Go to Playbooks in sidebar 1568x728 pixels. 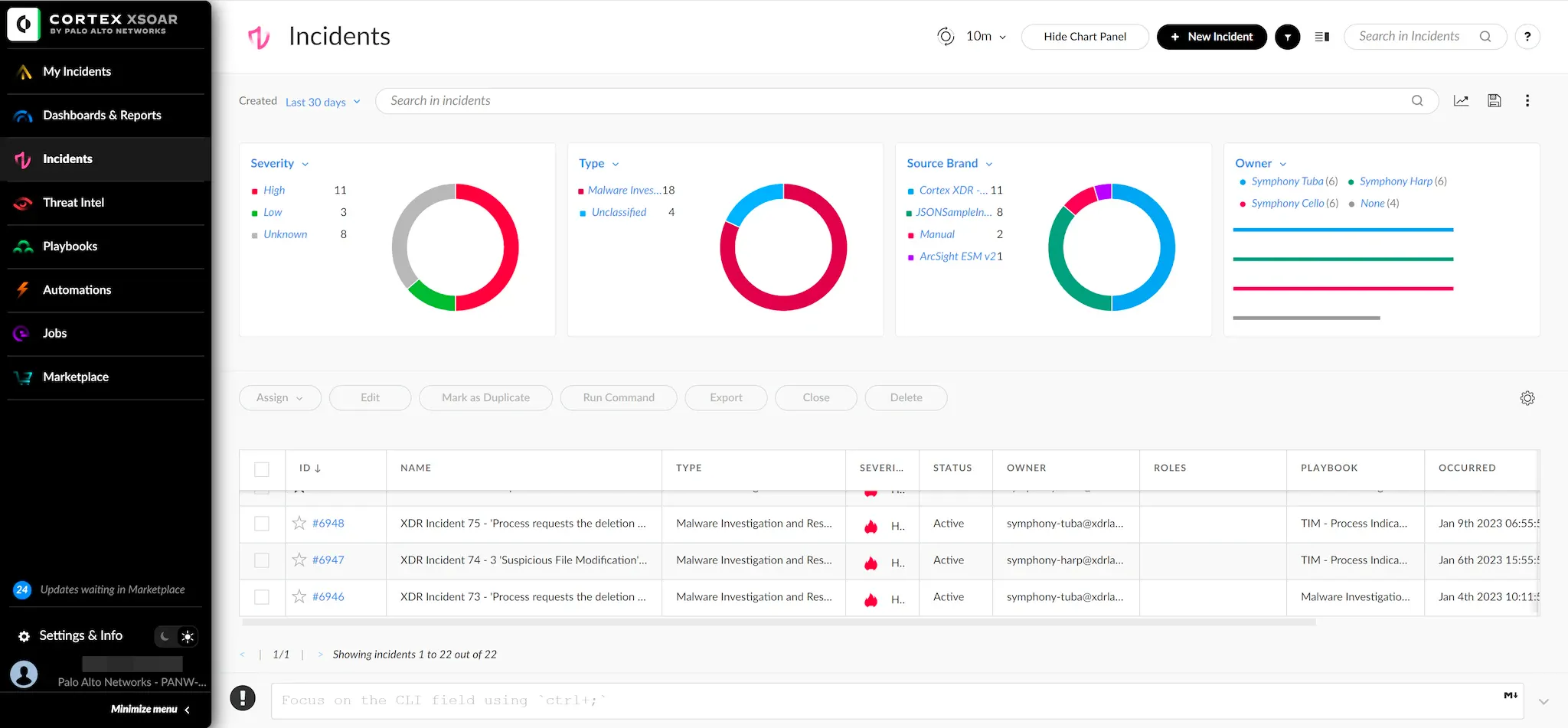pos(70,246)
